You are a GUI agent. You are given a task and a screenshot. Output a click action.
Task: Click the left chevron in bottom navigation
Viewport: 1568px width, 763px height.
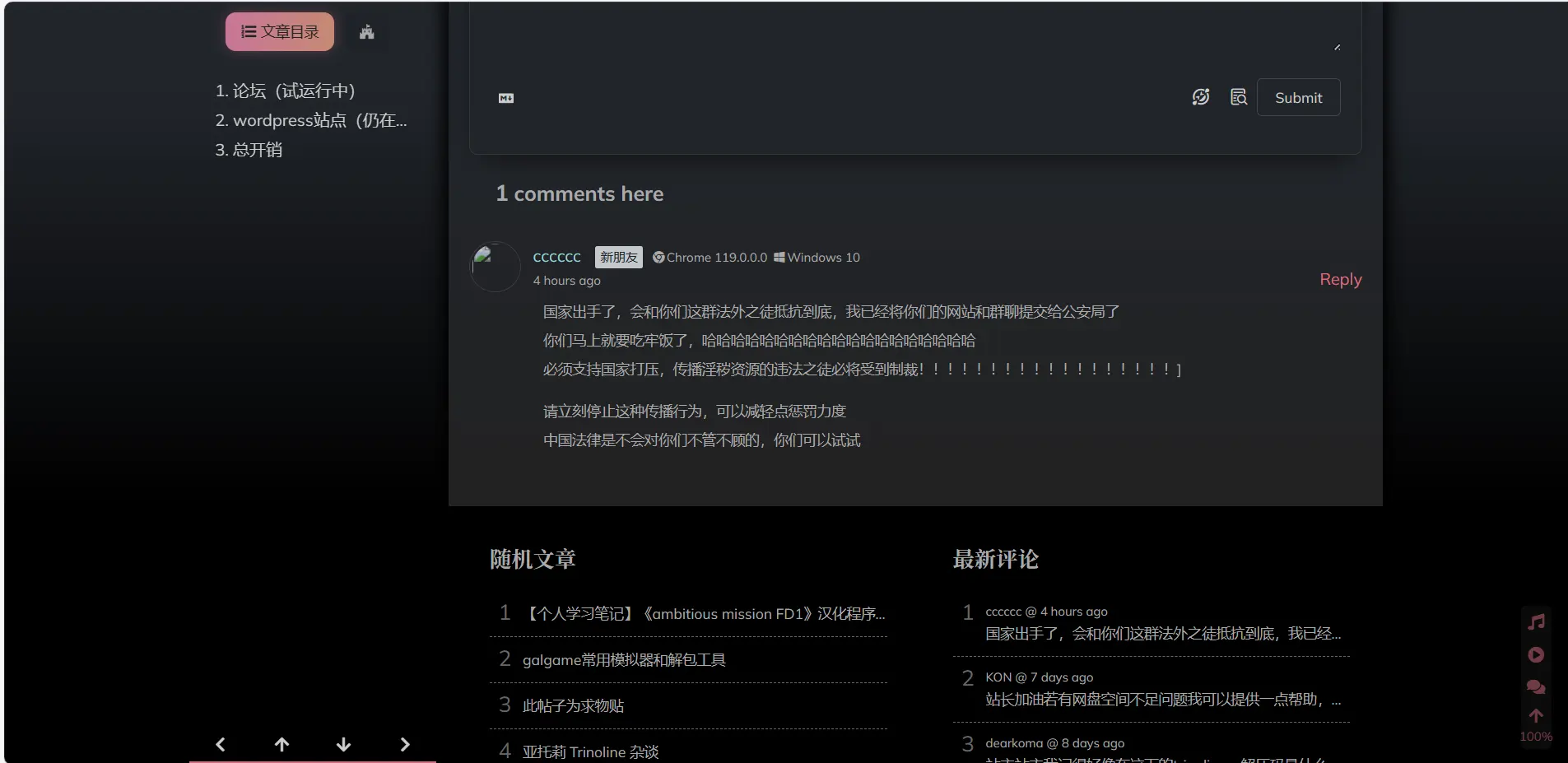click(x=220, y=745)
